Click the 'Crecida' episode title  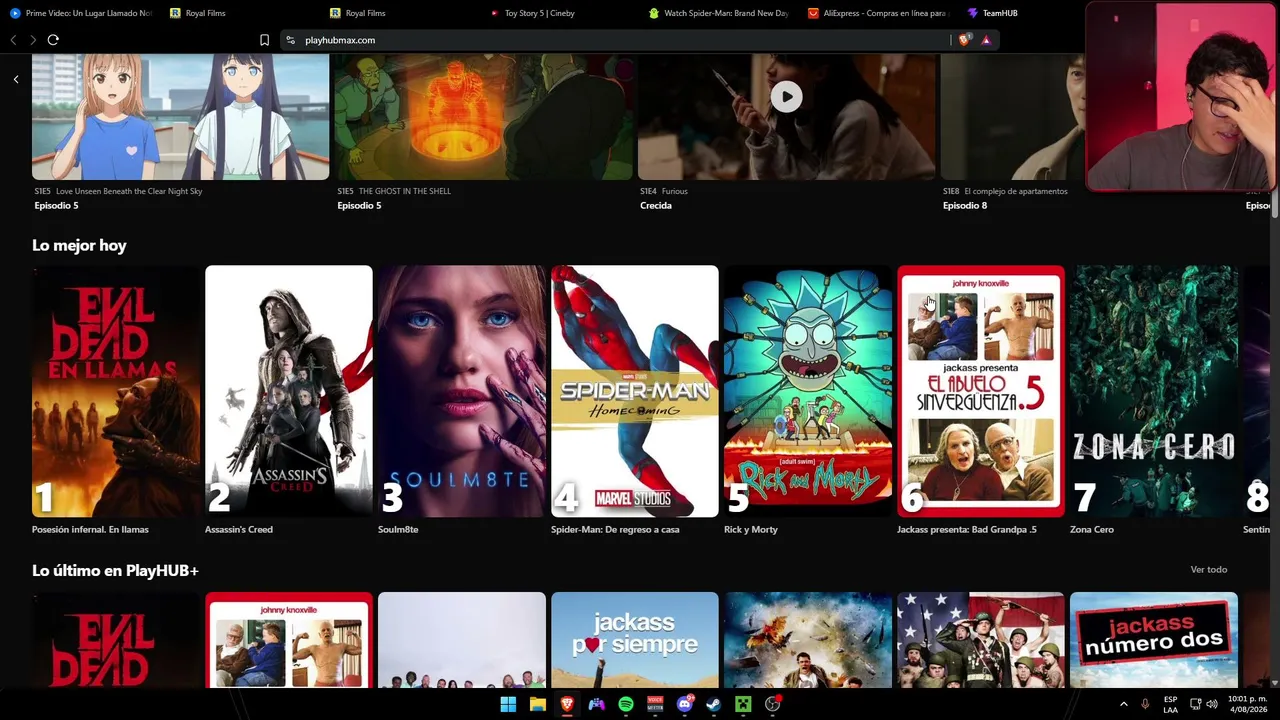pyautogui.click(x=656, y=206)
